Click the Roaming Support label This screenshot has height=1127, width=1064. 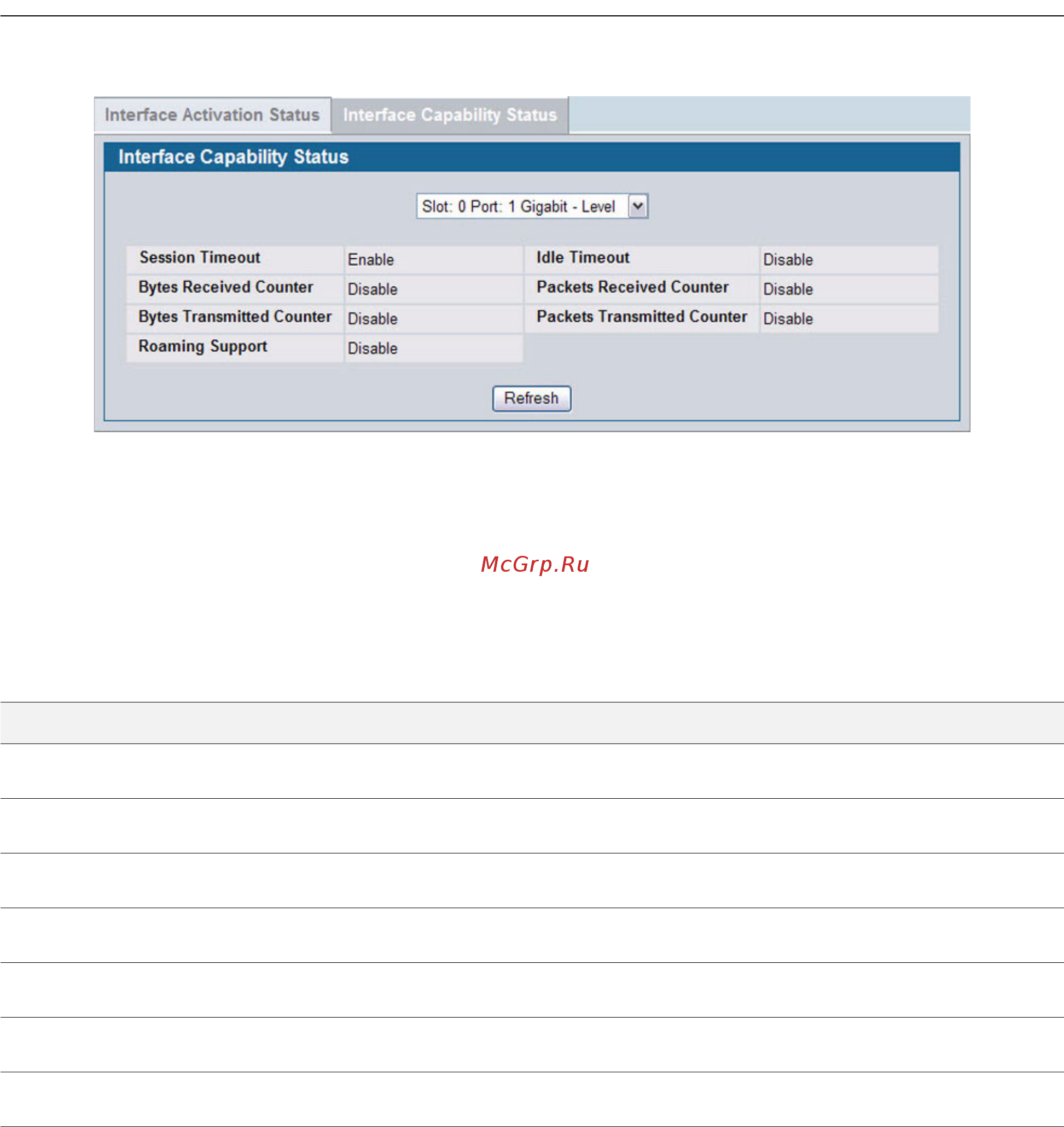coord(202,346)
